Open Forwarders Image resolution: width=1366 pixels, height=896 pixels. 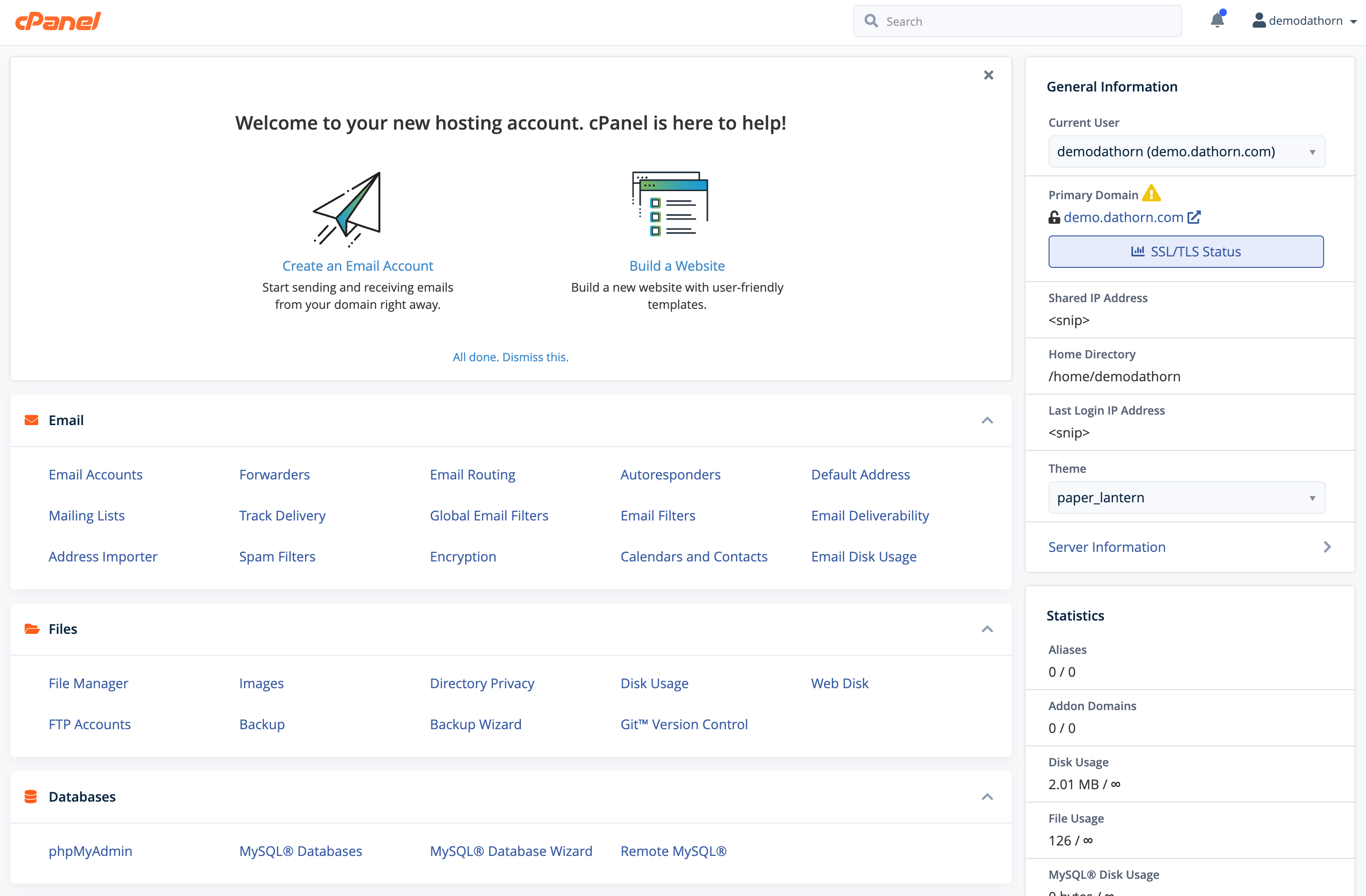coord(275,474)
